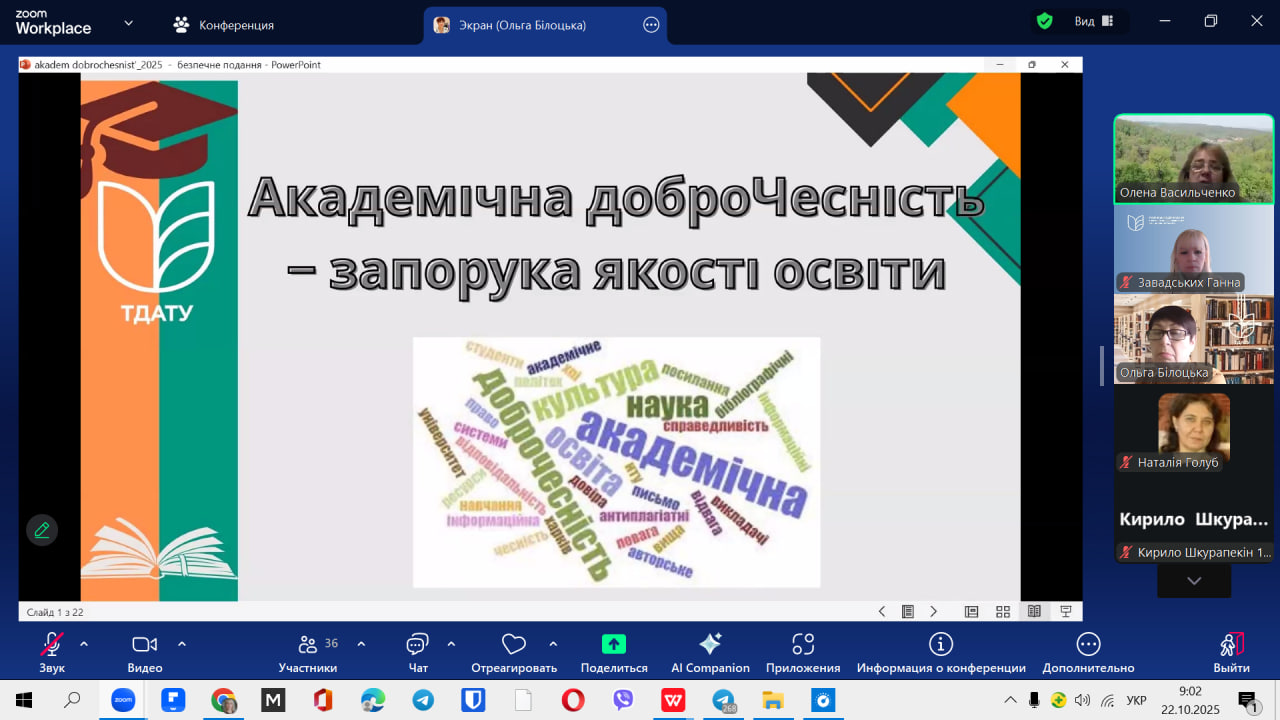1280x720 pixels.
Task: Expand the audio options arrow next to Звук
Action: point(84,644)
